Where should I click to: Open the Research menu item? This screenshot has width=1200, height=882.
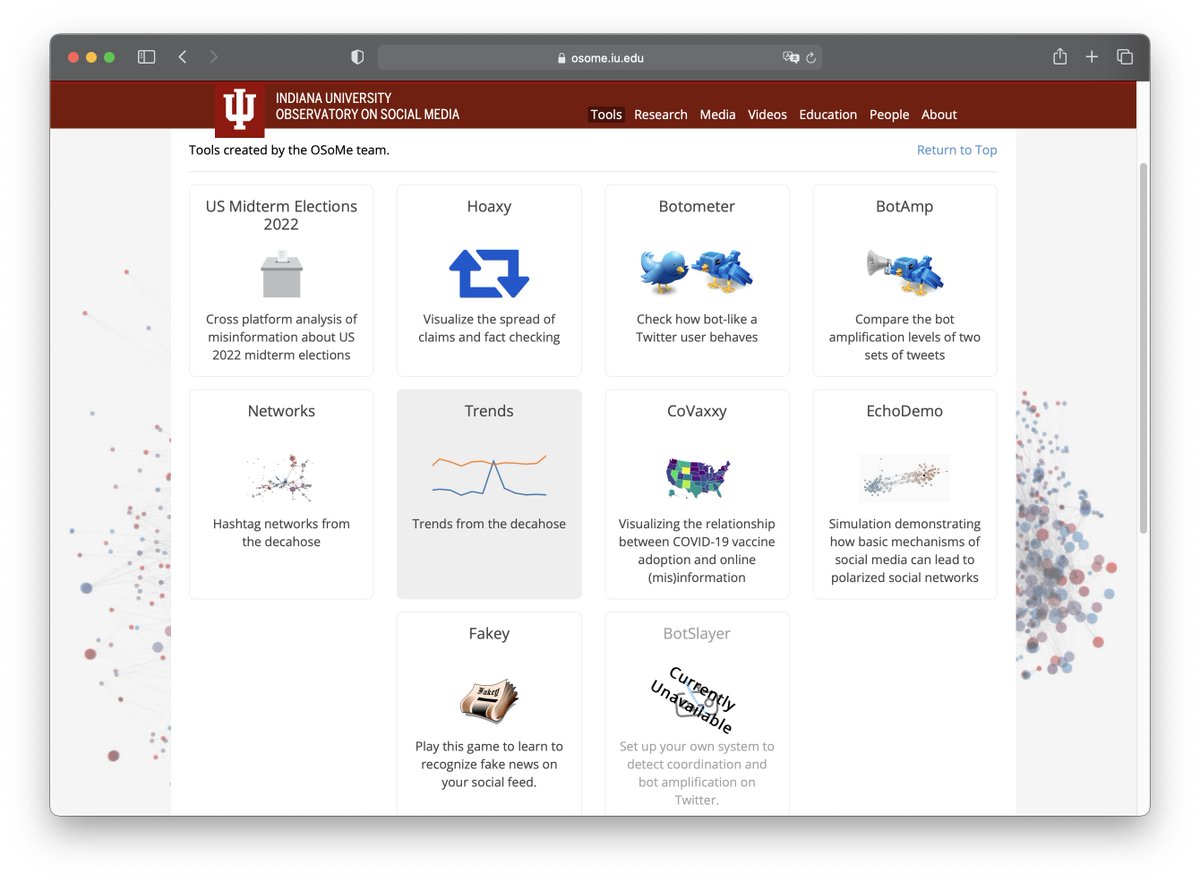(661, 114)
